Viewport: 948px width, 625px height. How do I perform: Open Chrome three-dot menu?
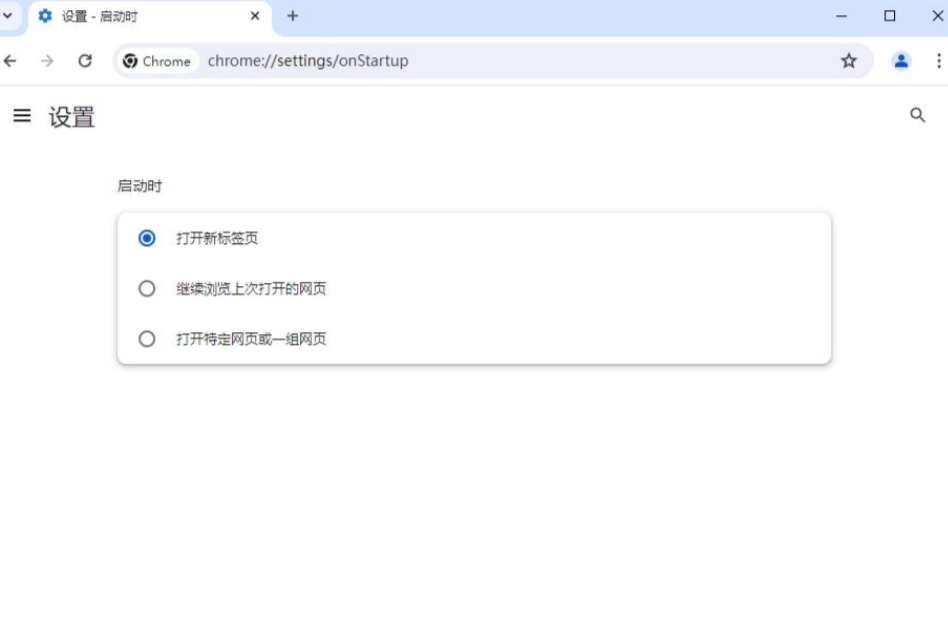(938, 61)
